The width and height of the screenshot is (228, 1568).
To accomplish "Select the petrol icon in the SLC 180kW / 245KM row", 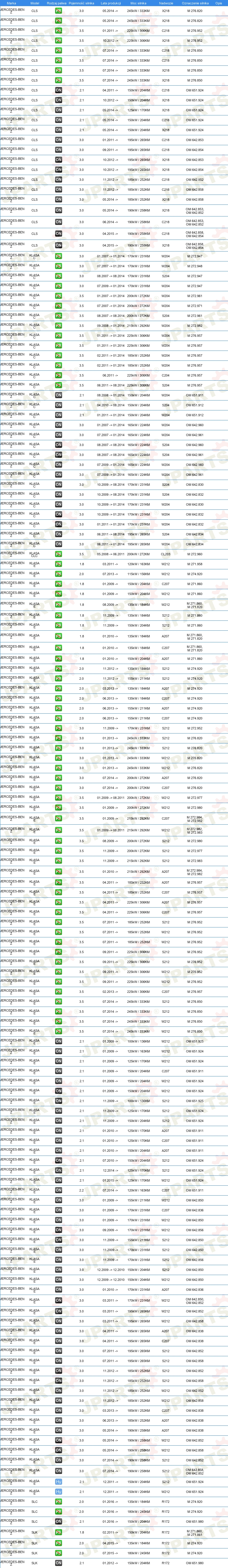I will point(58,1511).
